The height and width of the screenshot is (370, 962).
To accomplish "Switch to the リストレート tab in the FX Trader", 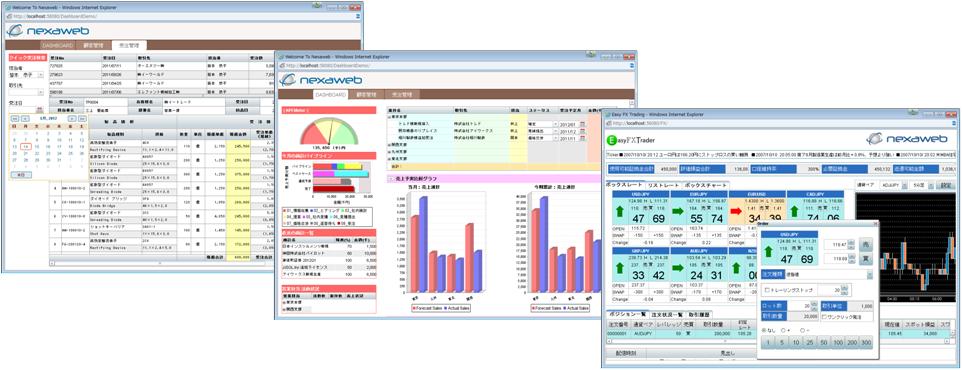I will tap(664, 185).
